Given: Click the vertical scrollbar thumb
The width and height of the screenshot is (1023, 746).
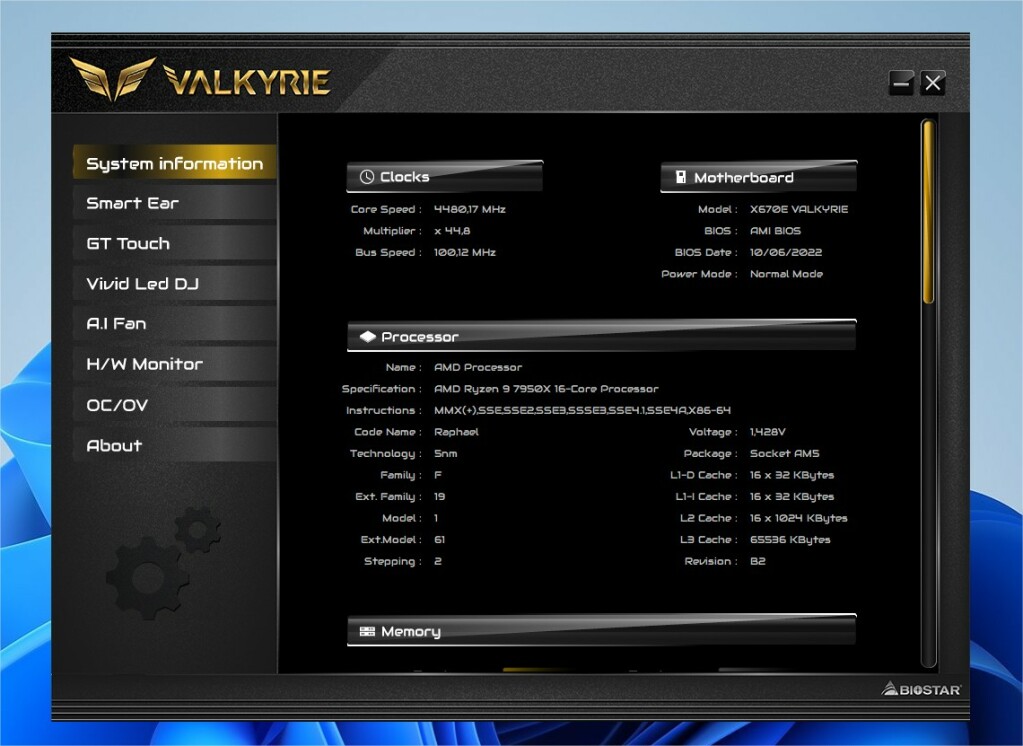Looking at the screenshot, I should tap(928, 212).
